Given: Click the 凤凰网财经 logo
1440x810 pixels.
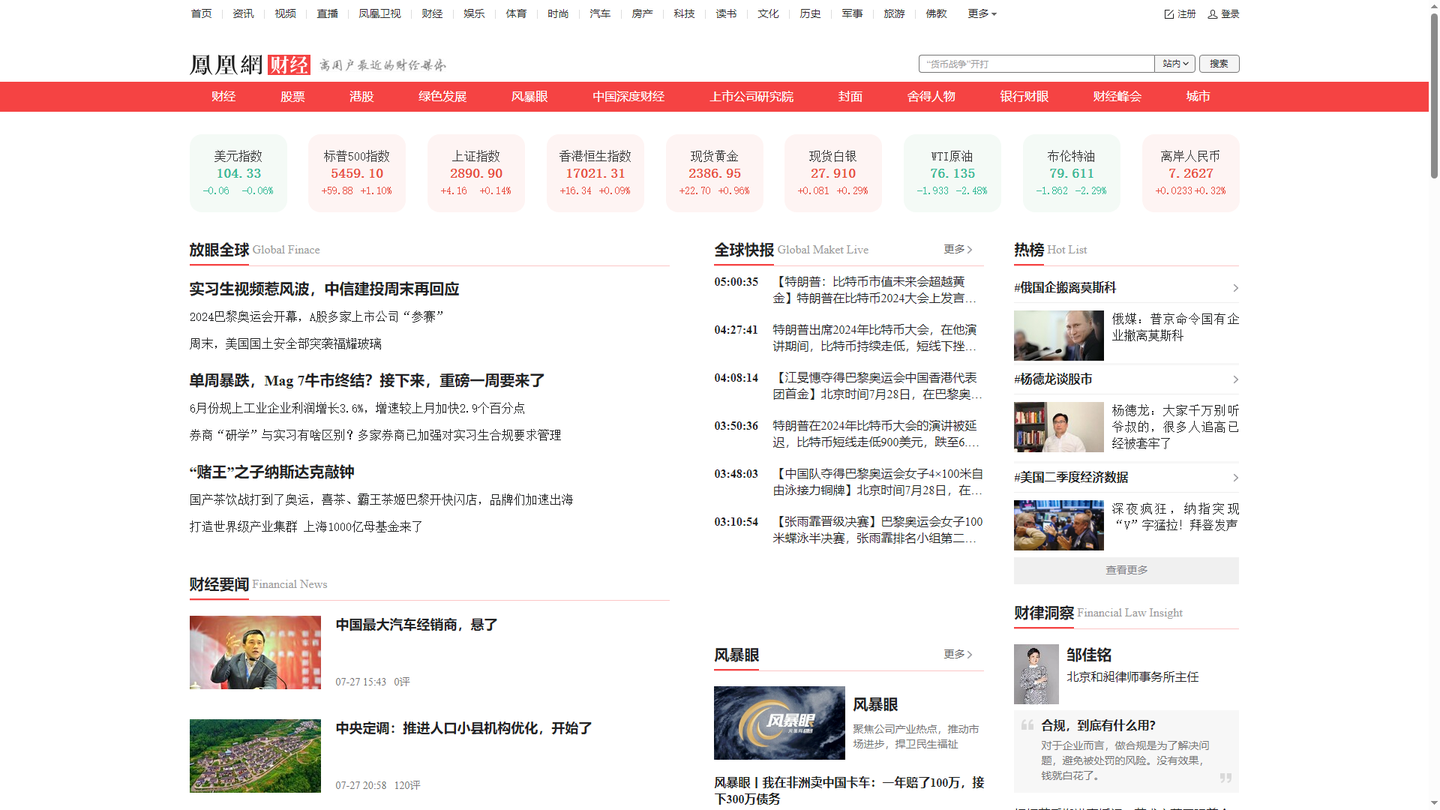Looking at the screenshot, I should 250,65.
